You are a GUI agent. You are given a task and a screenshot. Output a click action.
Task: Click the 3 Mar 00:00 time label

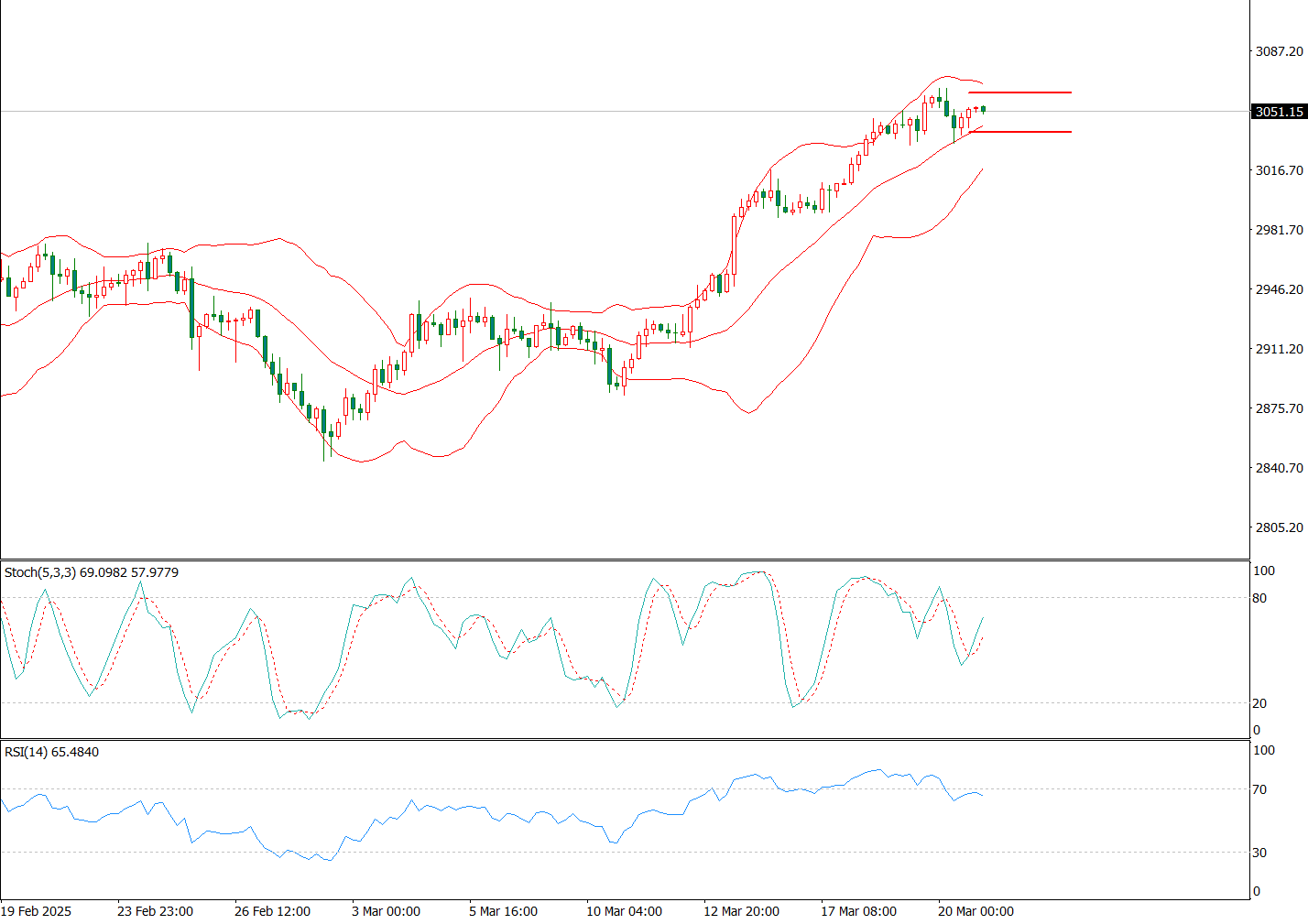pyautogui.click(x=386, y=911)
